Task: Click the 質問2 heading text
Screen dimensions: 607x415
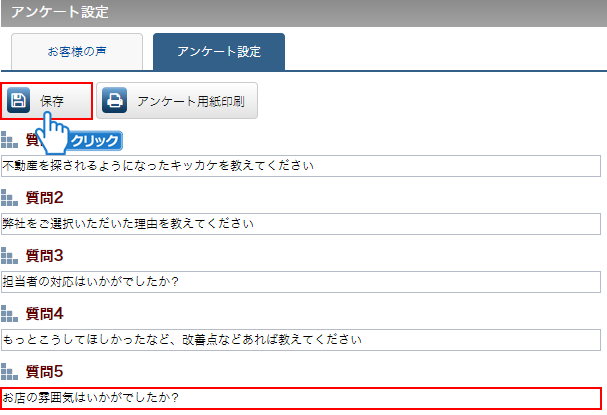Action: point(44,197)
